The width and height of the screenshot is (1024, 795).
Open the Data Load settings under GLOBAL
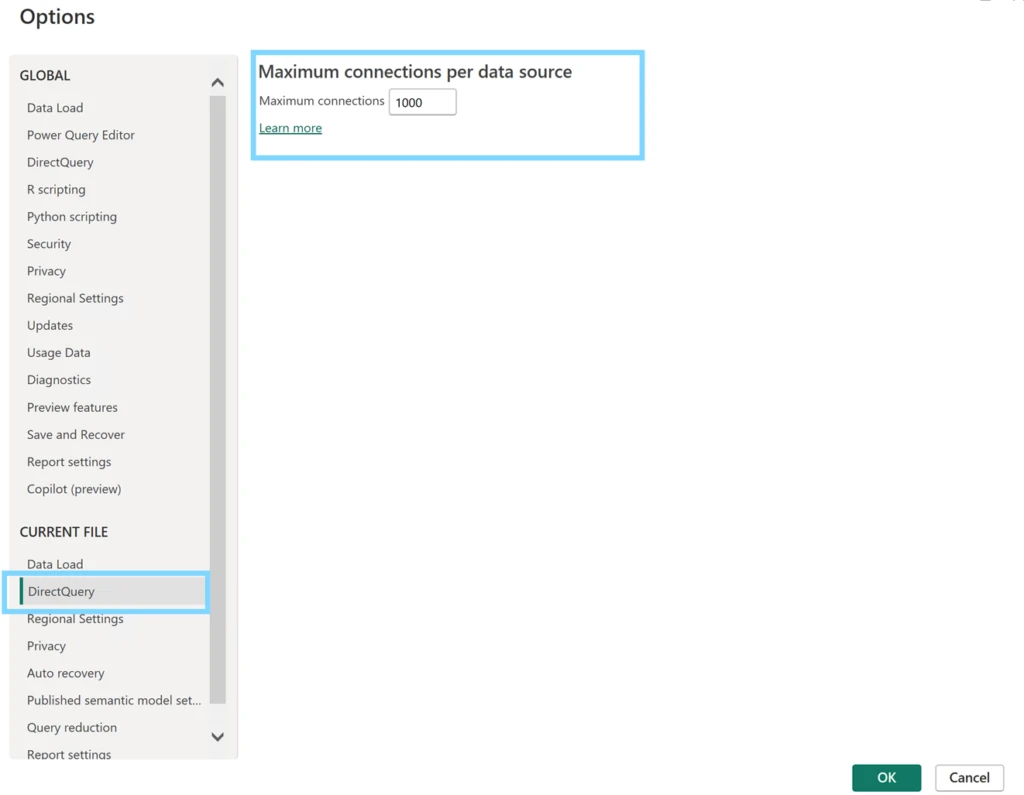pyautogui.click(x=54, y=107)
